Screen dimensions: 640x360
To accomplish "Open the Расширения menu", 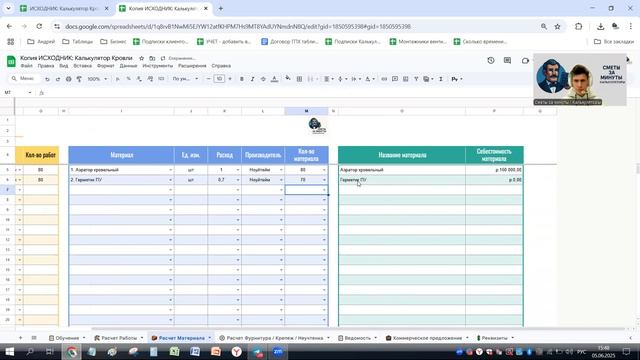I will (192, 66).
